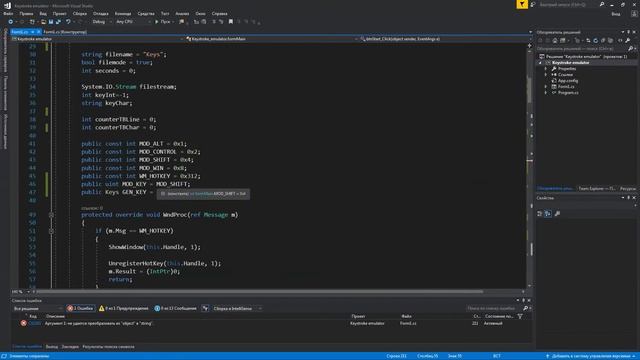640x360 pixels.
Task: Click Вход sign-in link
Action: (616, 13)
